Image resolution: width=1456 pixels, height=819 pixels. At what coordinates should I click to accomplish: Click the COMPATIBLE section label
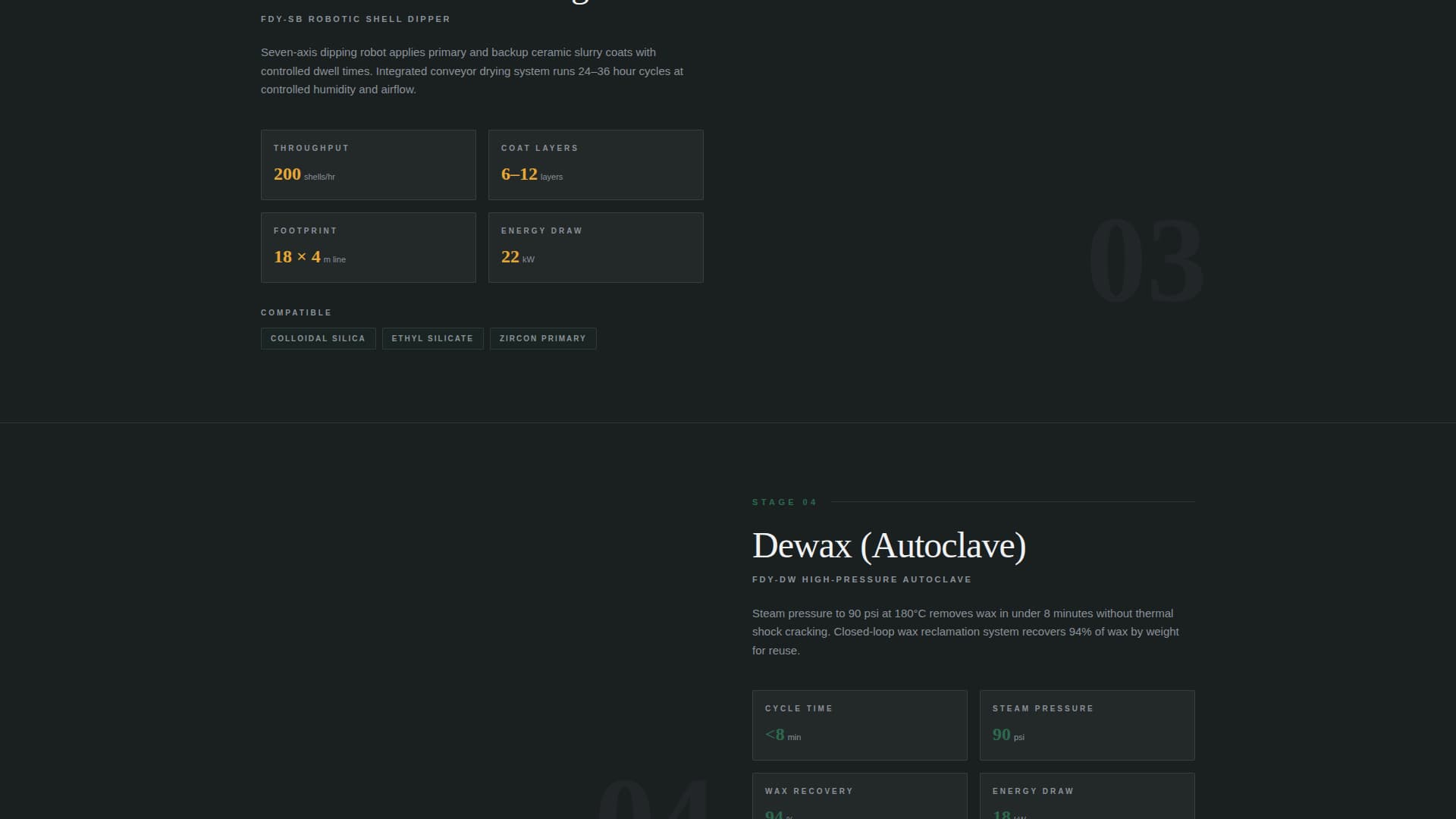[296, 312]
